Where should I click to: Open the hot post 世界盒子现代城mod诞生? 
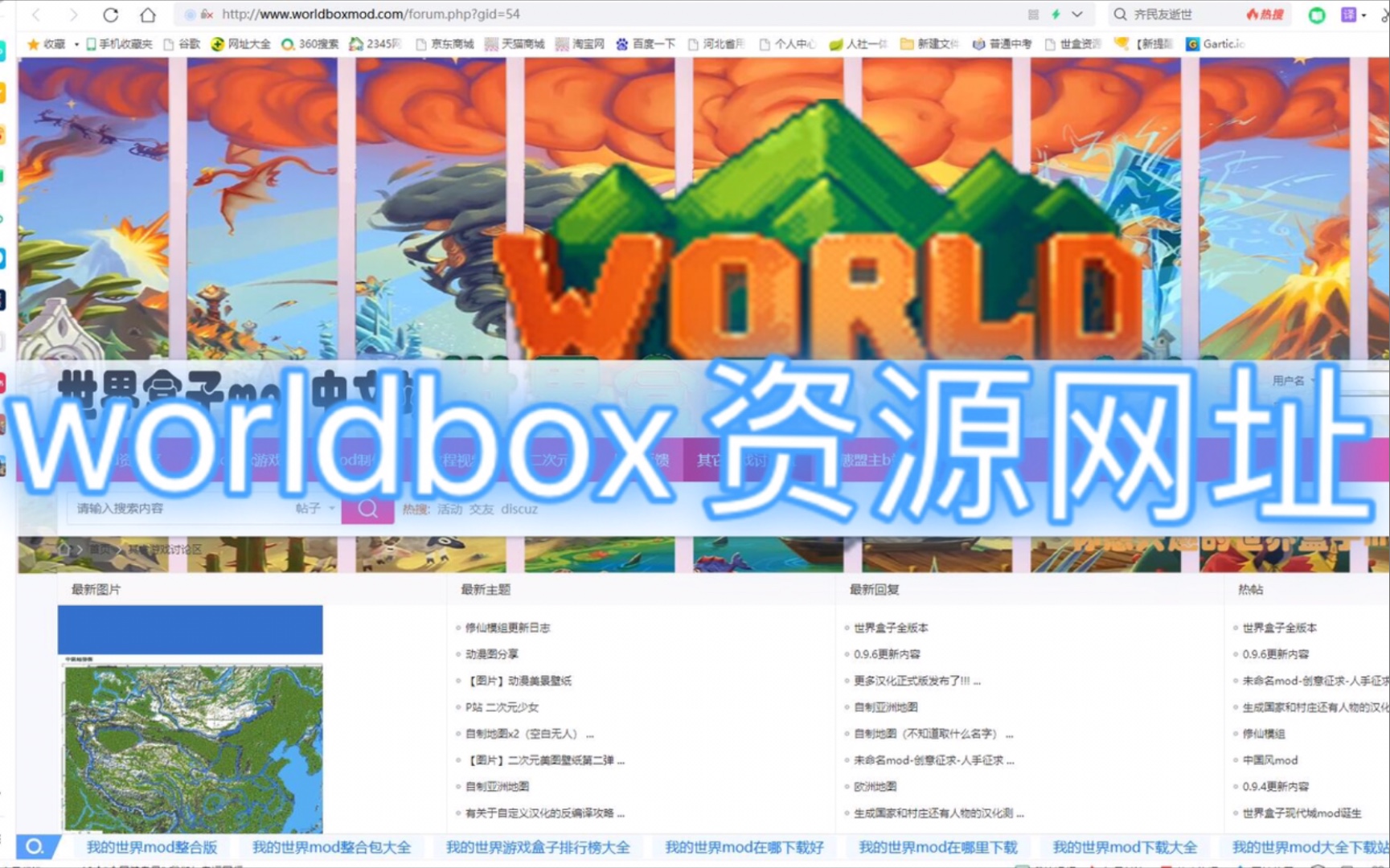1302,813
